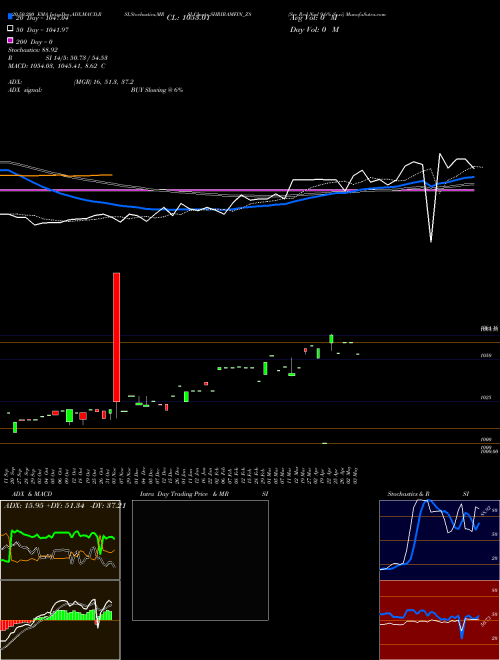Click the 'BUY Slowing @ 6%' signal text
500x660 pixels.
(x=157, y=90)
